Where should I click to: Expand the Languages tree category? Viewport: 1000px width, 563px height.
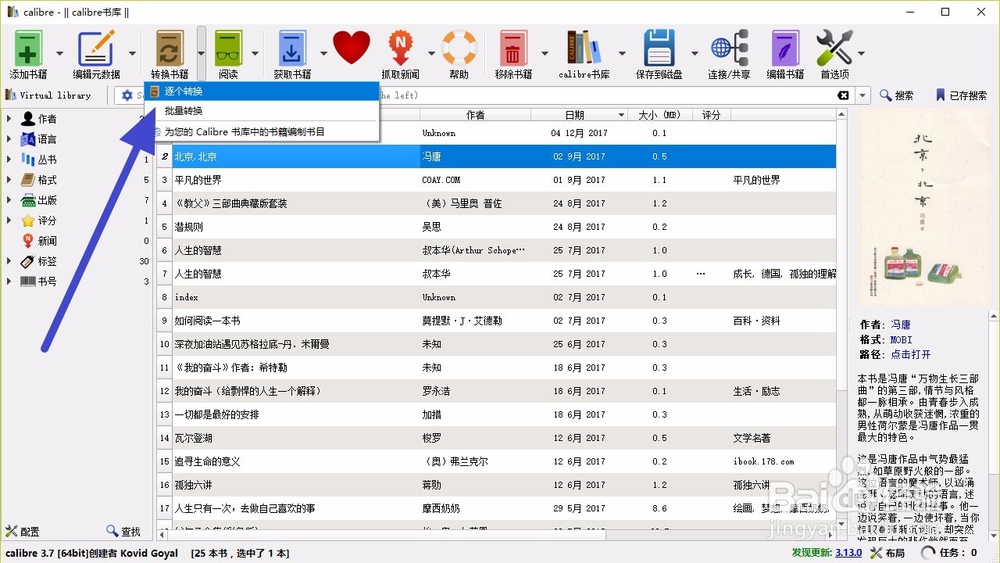[x=9, y=139]
